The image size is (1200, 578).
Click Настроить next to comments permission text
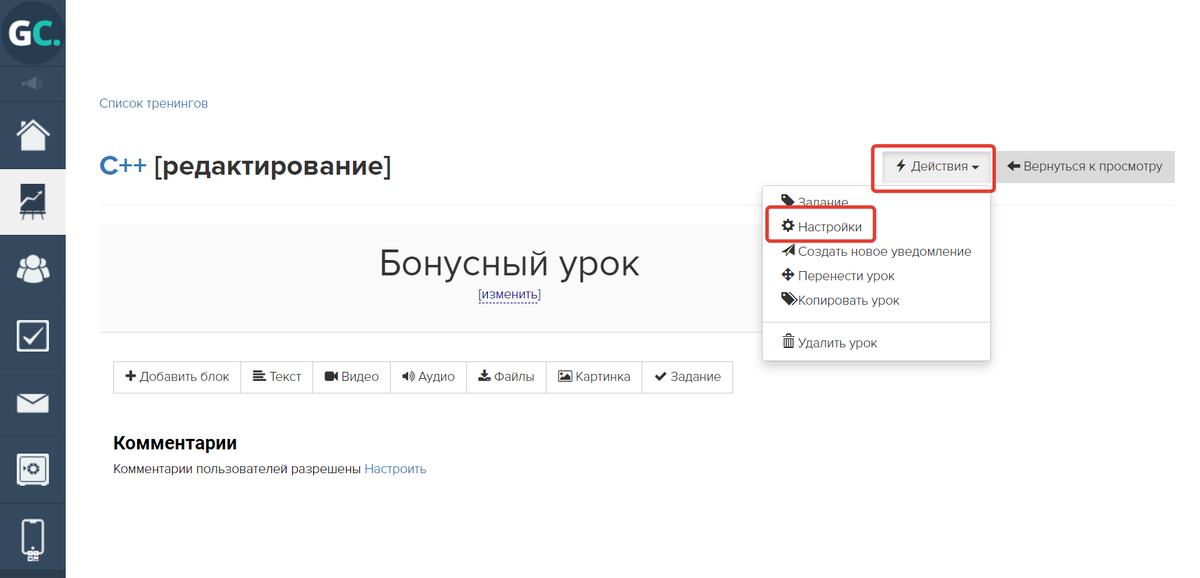pyautogui.click(x=396, y=468)
